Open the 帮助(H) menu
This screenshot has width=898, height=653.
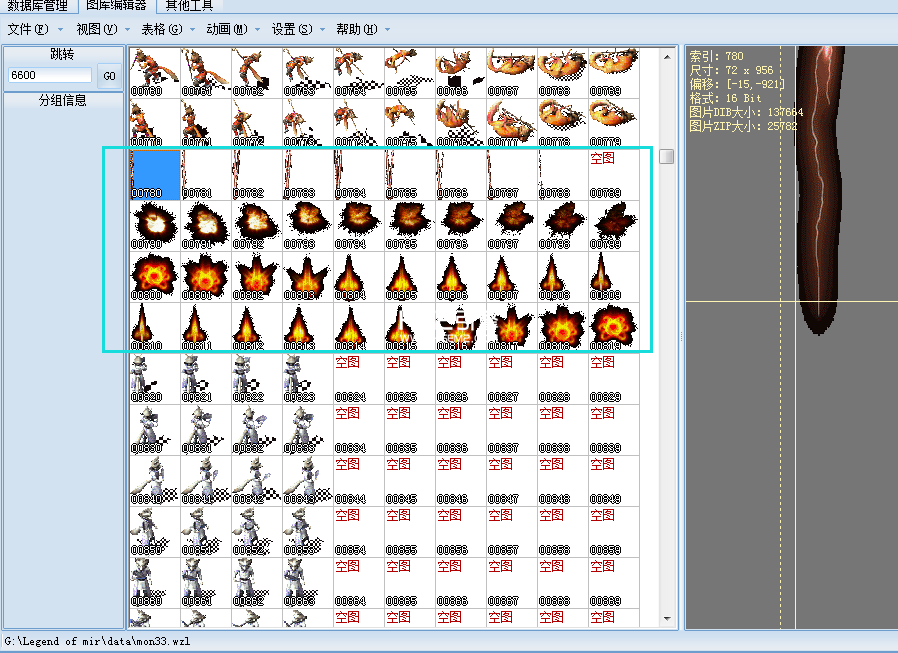point(357,30)
